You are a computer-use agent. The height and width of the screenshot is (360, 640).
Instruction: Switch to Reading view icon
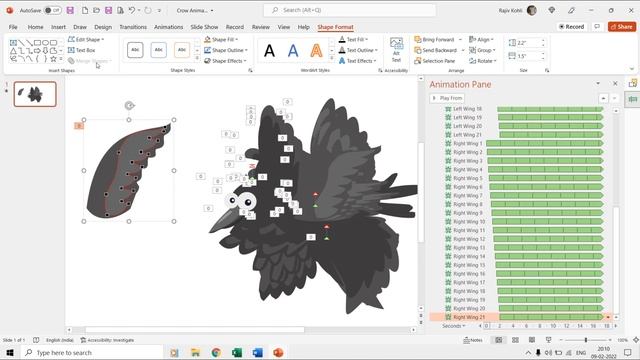532,340
